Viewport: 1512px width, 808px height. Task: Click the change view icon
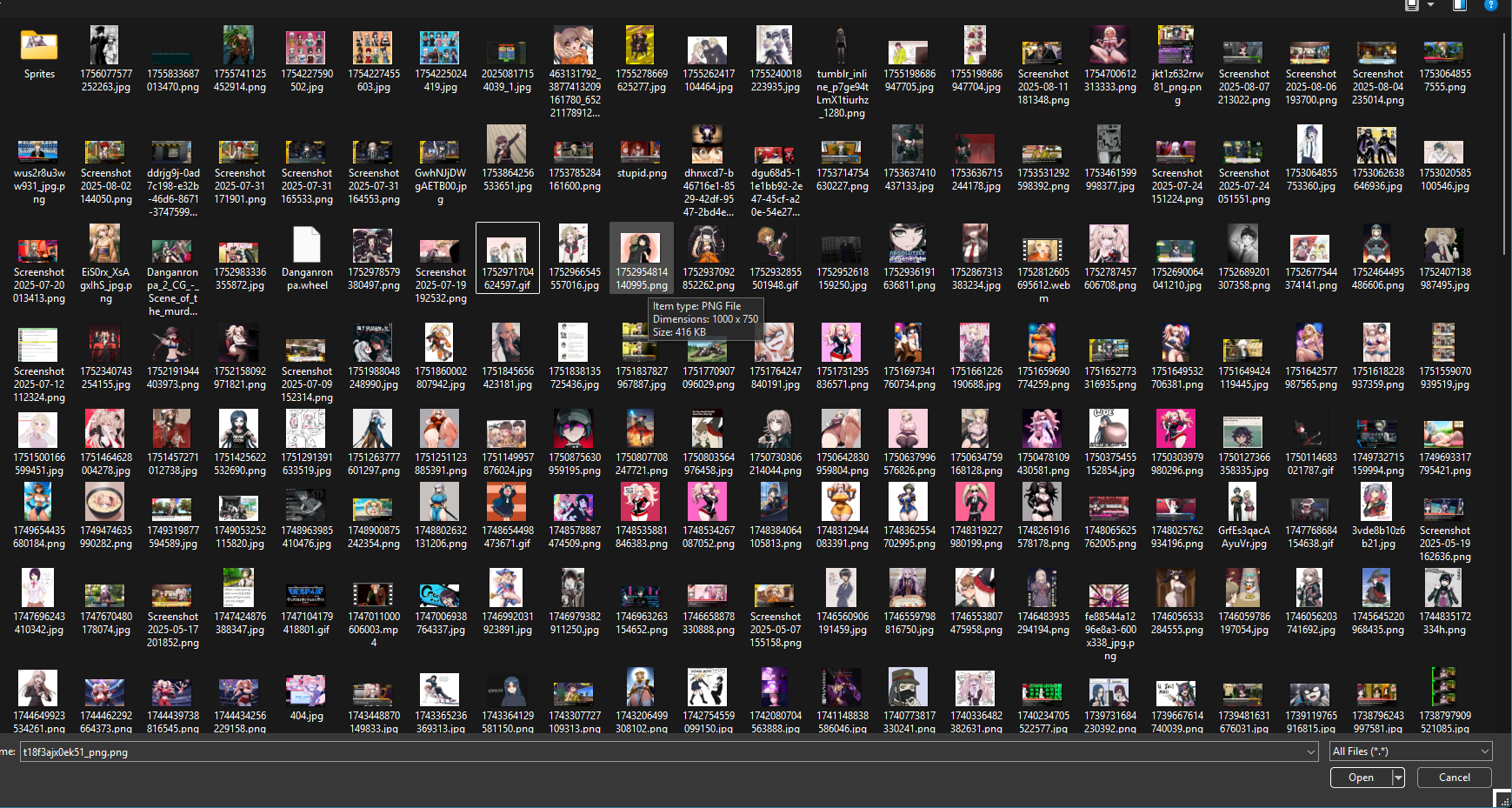pyautogui.click(x=1412, y=4)
